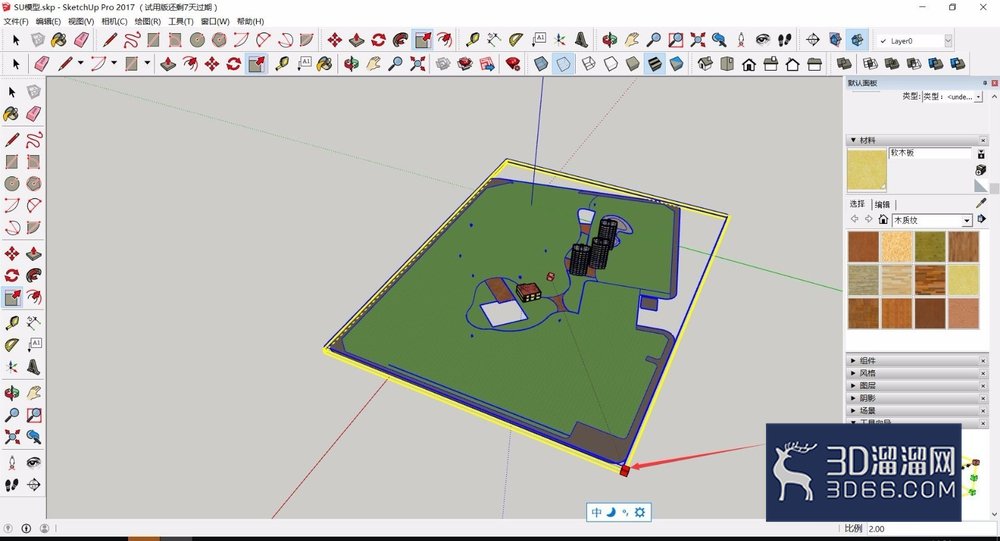1000x541 pixels.
Task: Select the Orbit camera tool in left toolbar
Action: click(x=11, y=392)
